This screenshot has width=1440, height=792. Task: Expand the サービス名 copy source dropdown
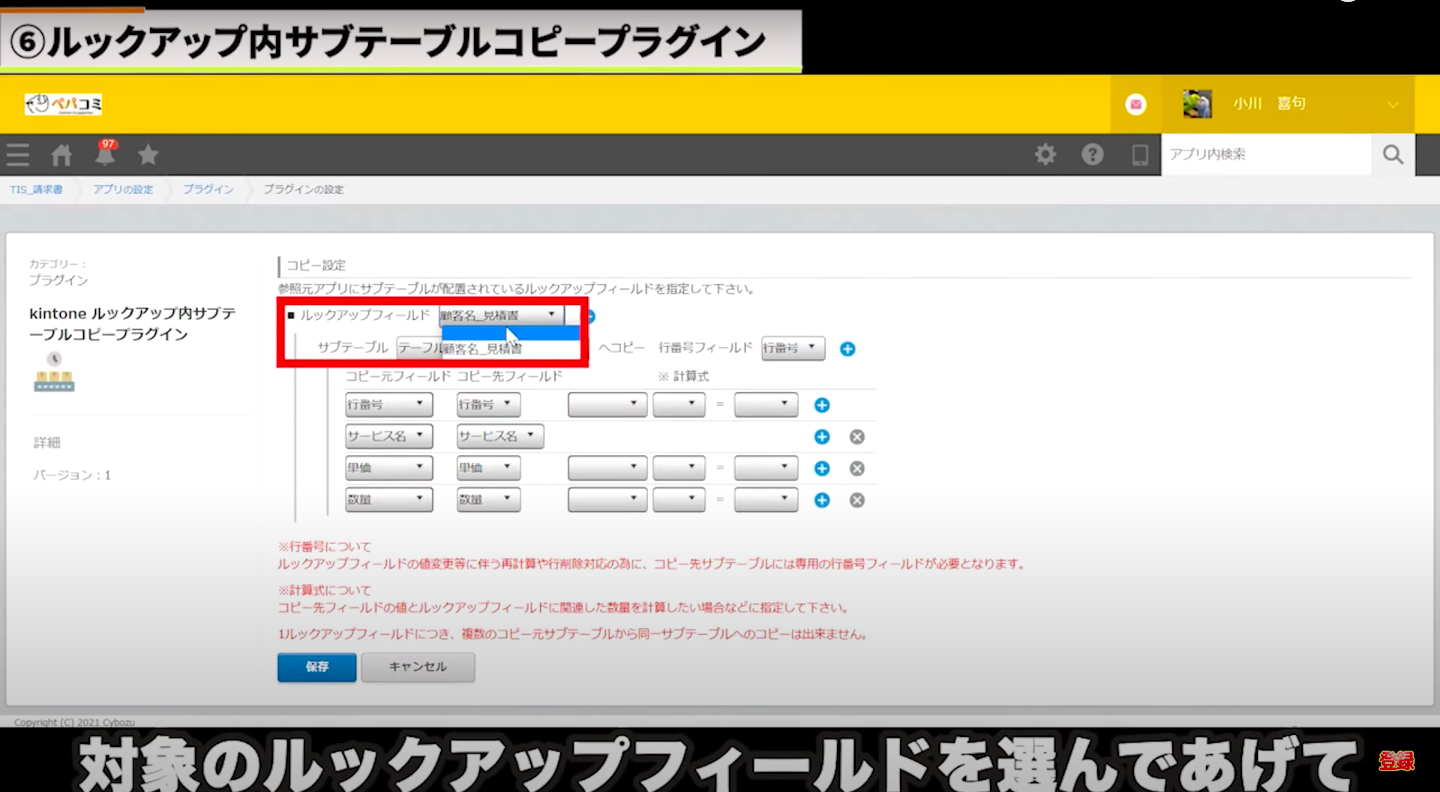pyautogui.click(x=389, y=437)
